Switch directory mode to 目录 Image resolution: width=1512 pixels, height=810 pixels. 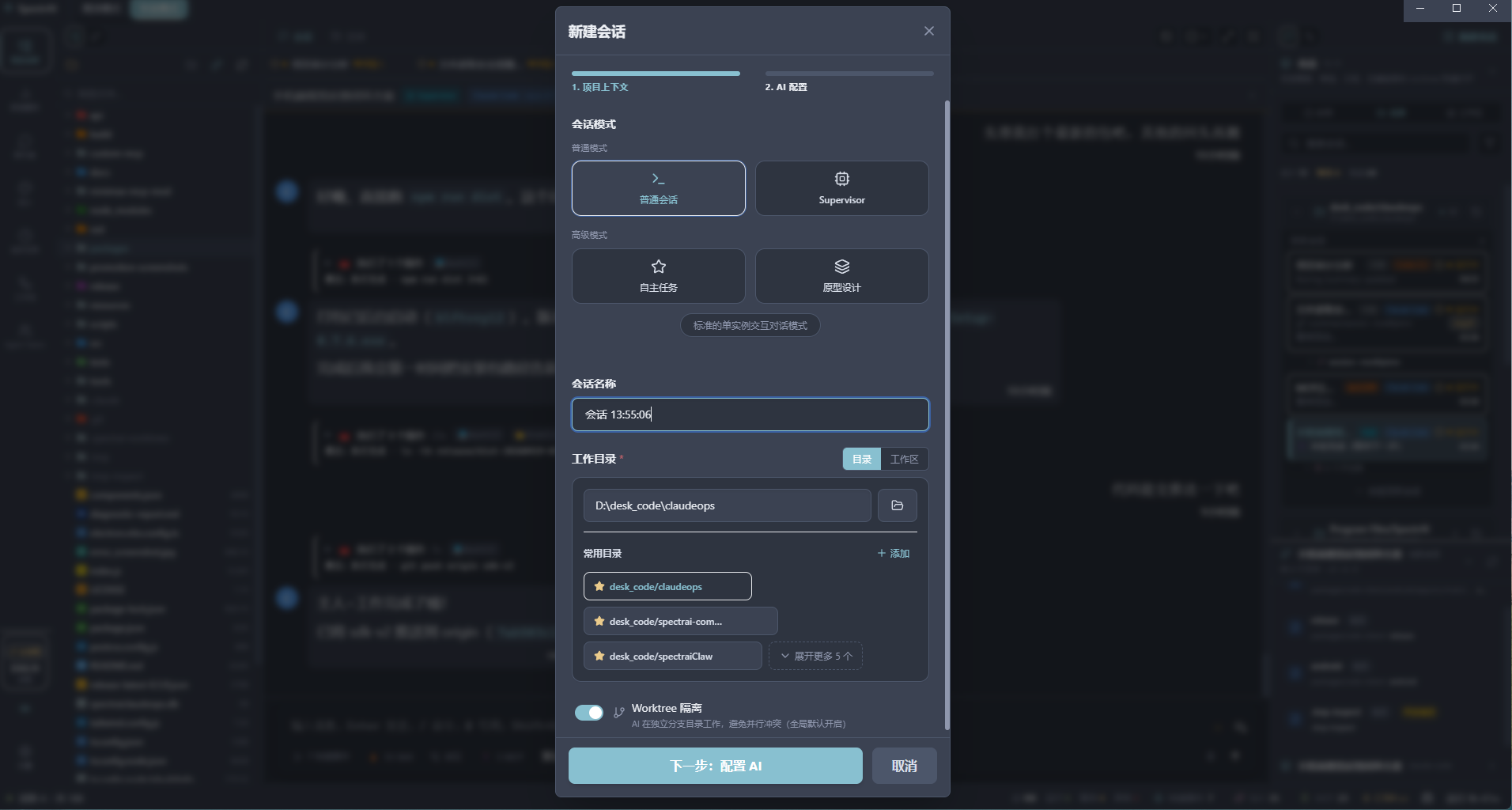(x=861, y=459)
